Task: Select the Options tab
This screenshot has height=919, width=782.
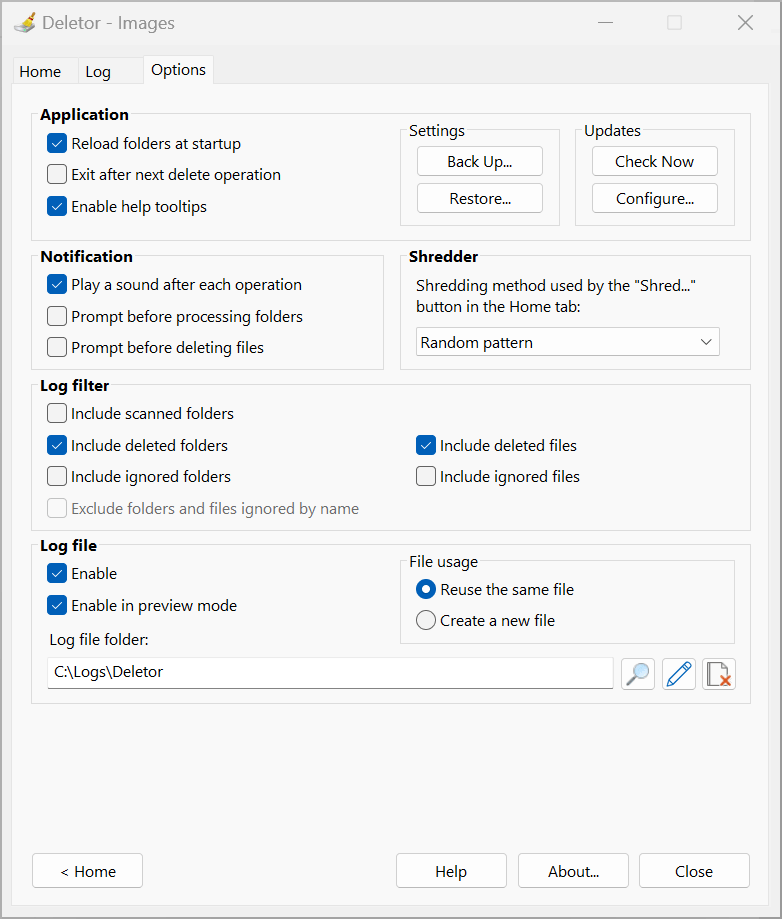Action: (178, 70)
